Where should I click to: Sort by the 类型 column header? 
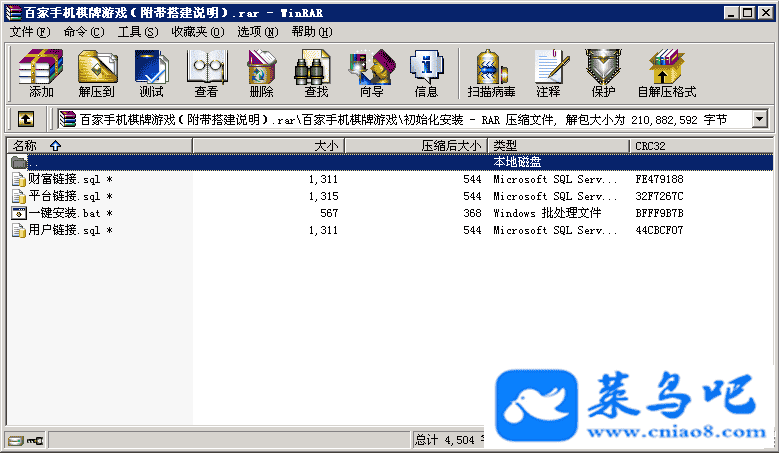click(559, 146)
